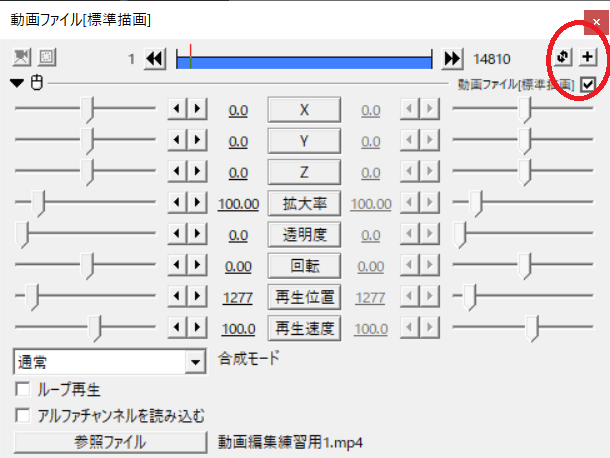
Task: Click the plus icon to add a filter
Action: point(587,57)
